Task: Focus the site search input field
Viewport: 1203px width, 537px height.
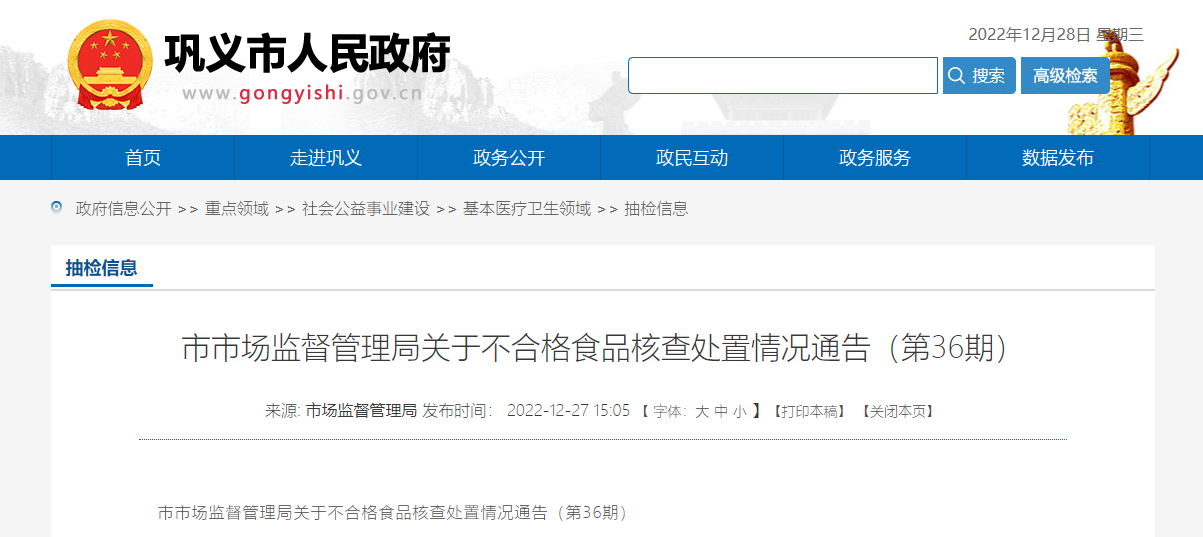Action: [x=783, y=76]
